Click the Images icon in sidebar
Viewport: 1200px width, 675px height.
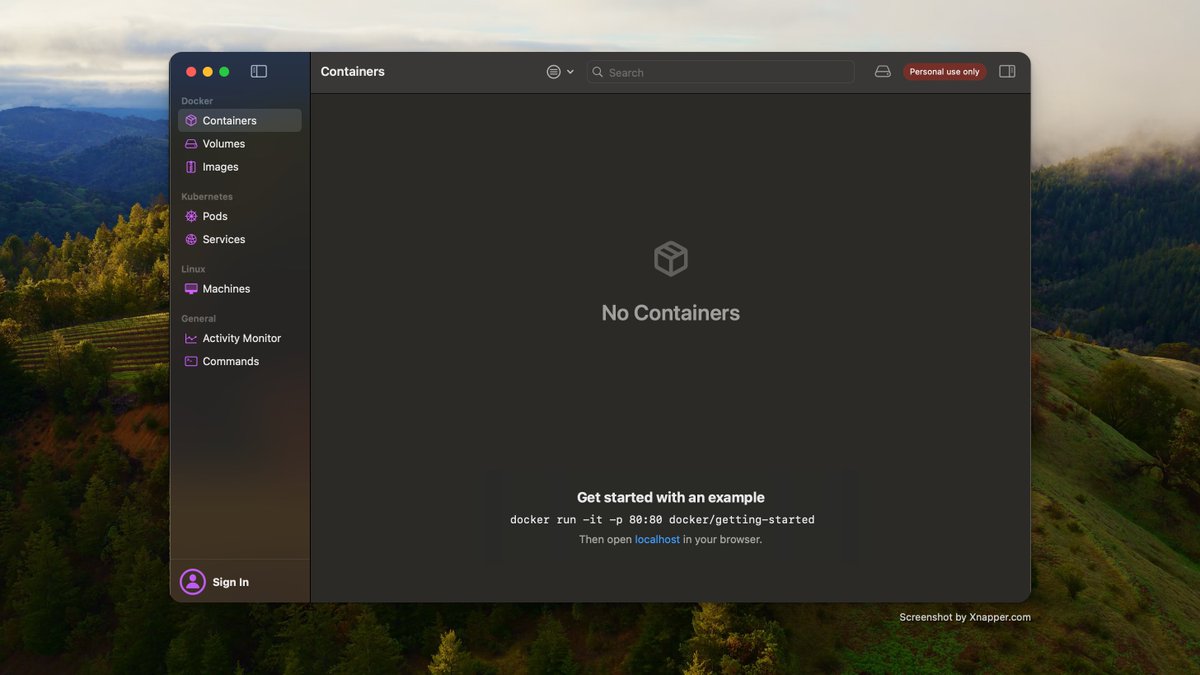point(191,167)
